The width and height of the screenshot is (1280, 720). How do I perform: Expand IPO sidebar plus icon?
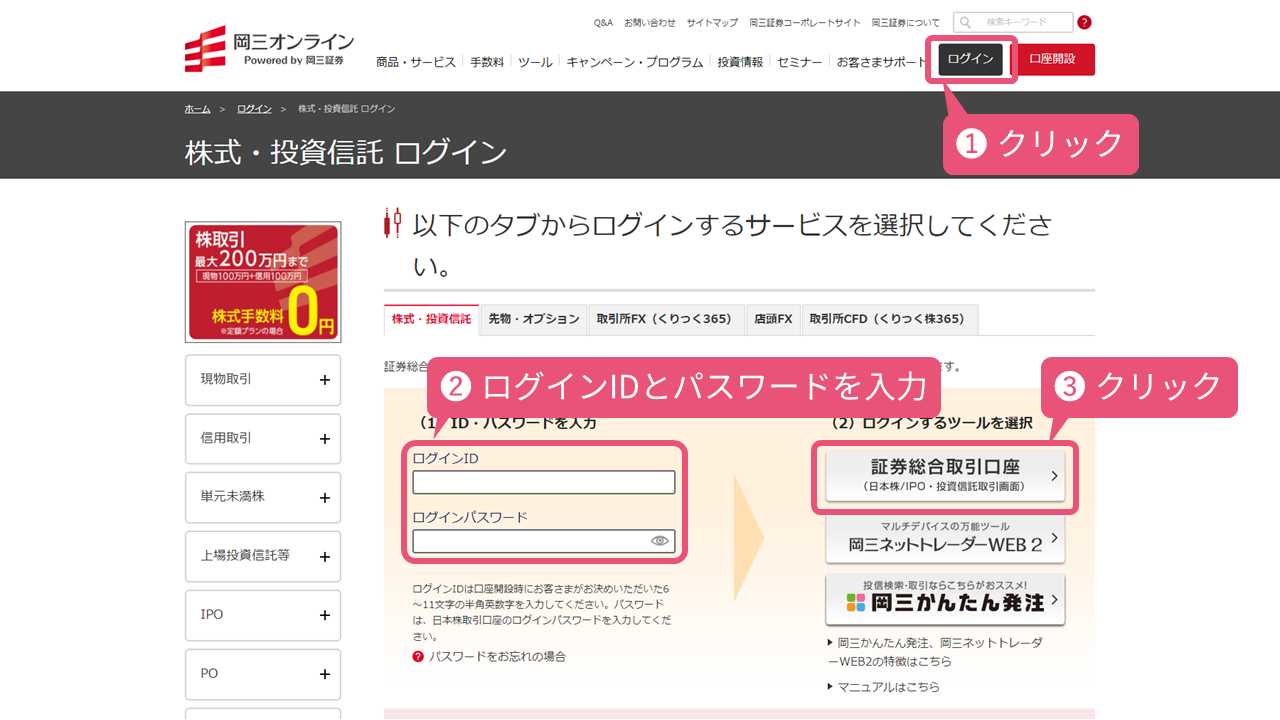coord(324,616)
